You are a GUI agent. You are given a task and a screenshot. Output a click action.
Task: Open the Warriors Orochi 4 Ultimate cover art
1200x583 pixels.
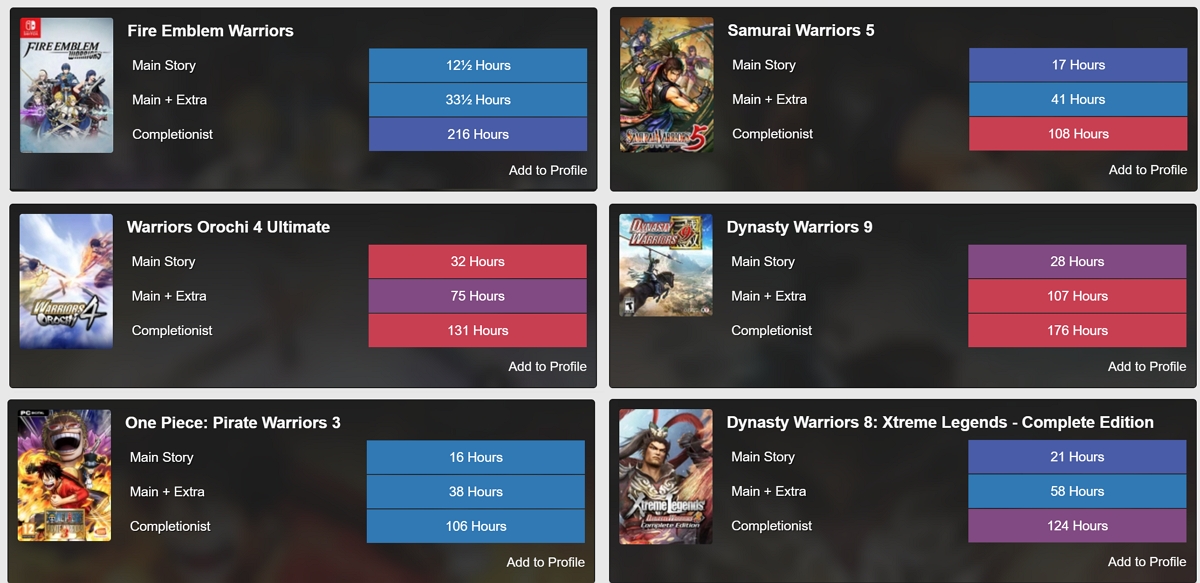point(66,281)
